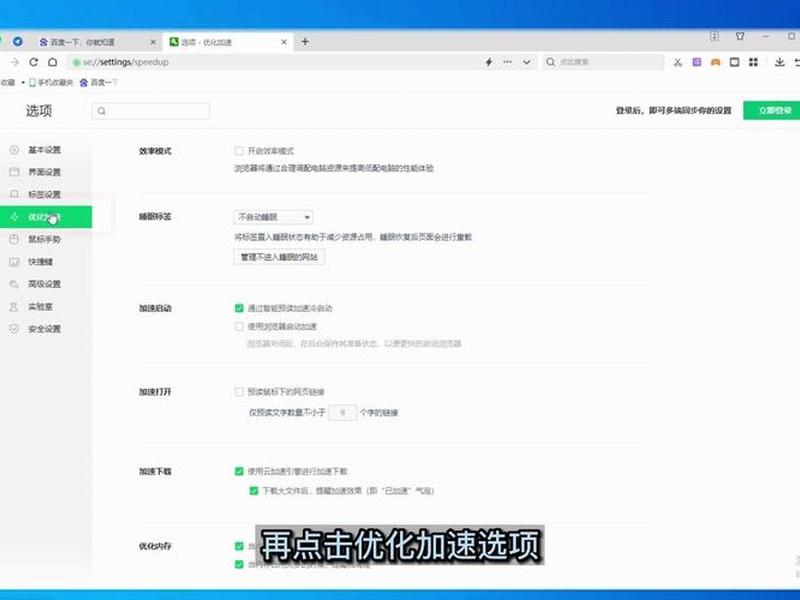Viewport: 800px width, 600px height.
Task: Click the forward navigation arrow
Action: pyautogui.click(x=15, y=62)
